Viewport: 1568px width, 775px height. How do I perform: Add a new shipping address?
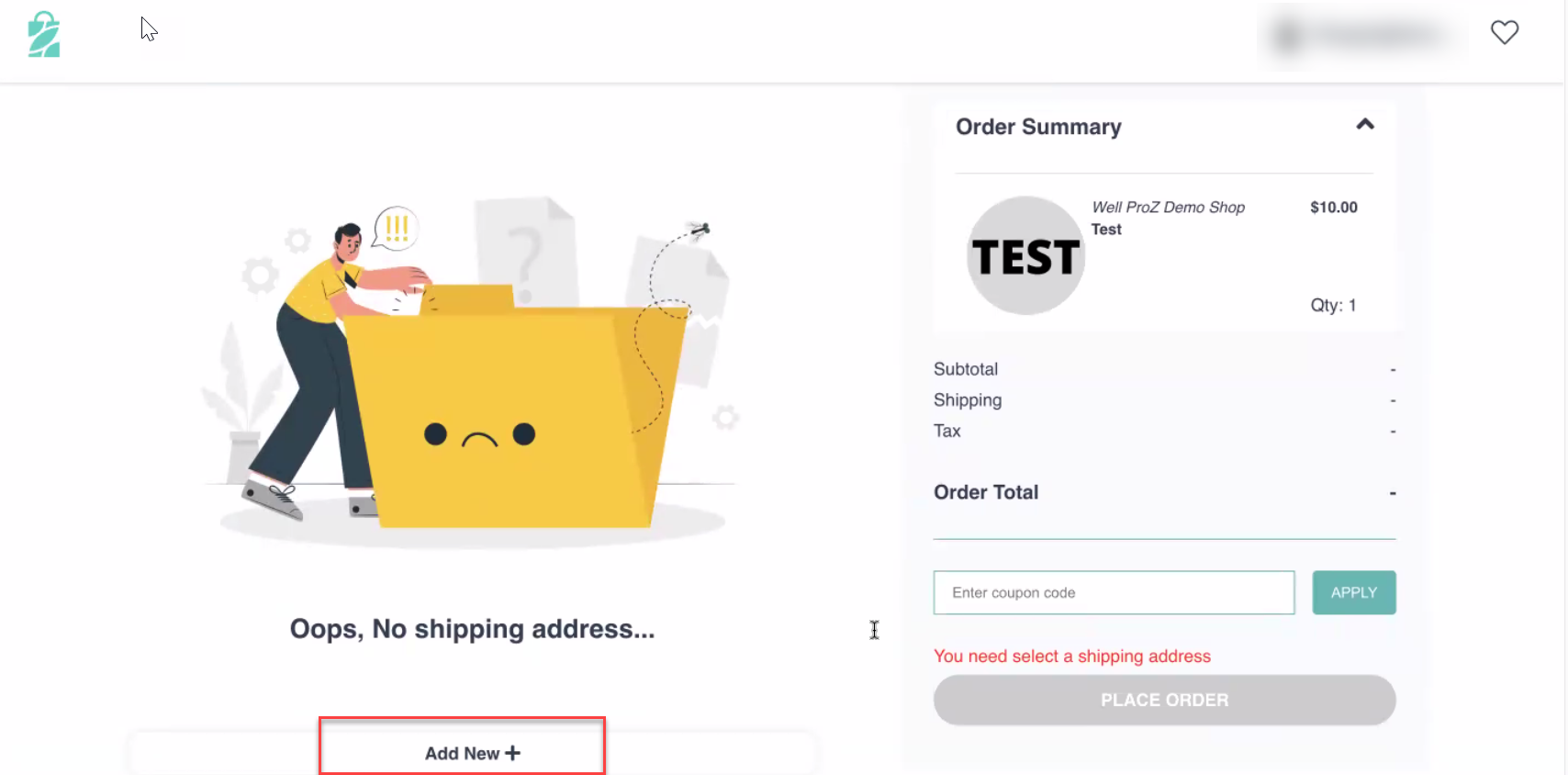pos(462,753)
